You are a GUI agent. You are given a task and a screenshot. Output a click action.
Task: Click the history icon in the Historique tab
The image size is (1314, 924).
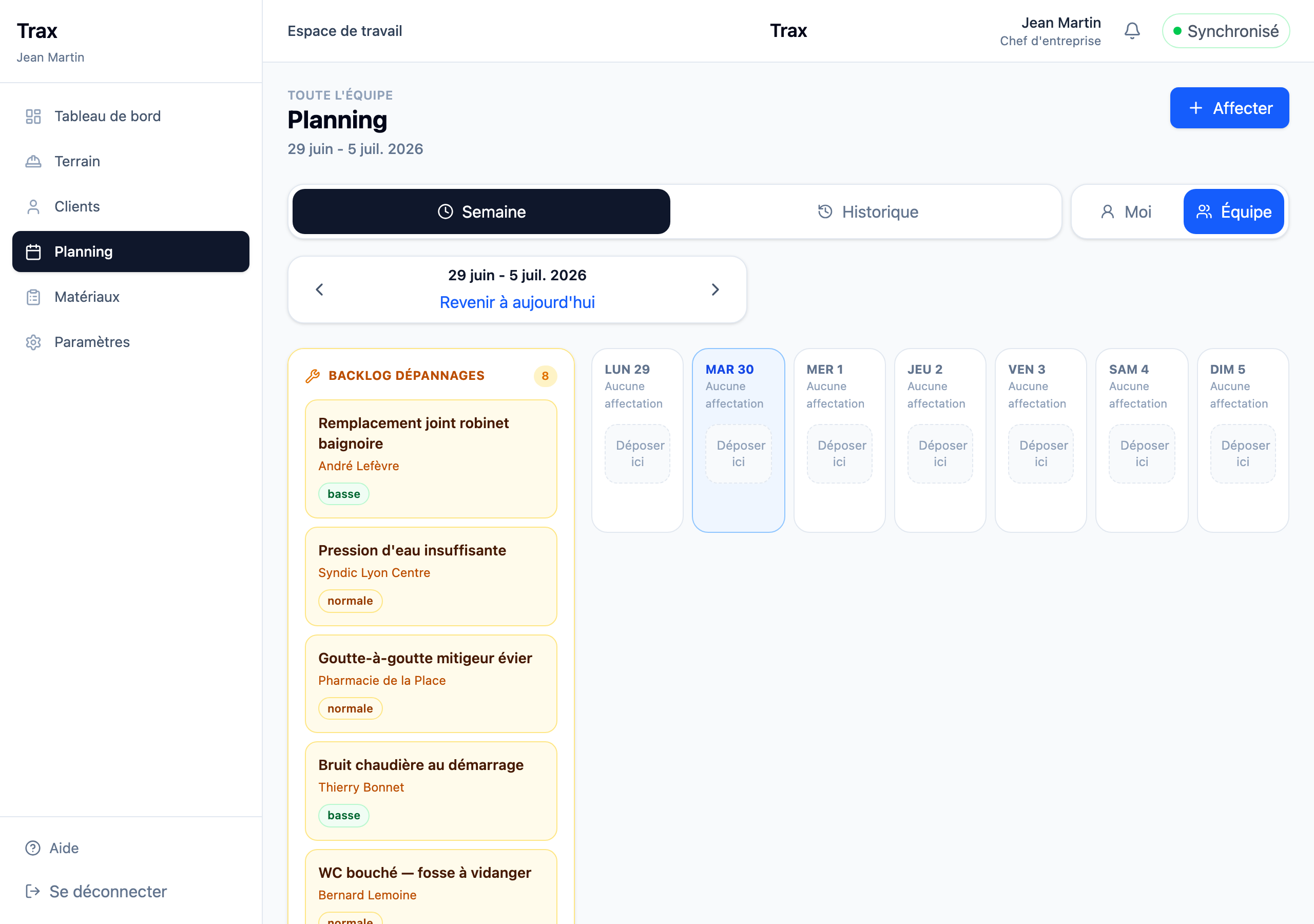click(x=825, y=212)
